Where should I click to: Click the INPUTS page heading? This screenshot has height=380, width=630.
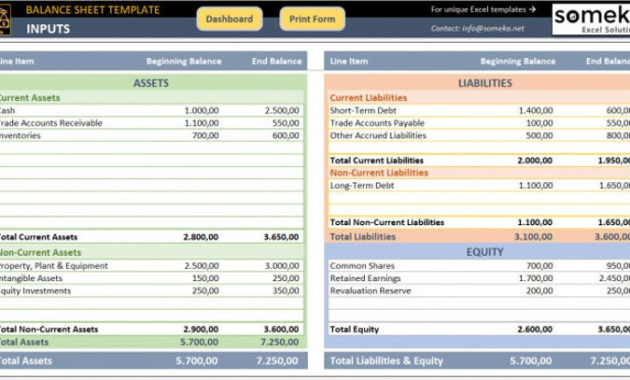[48, 29]
